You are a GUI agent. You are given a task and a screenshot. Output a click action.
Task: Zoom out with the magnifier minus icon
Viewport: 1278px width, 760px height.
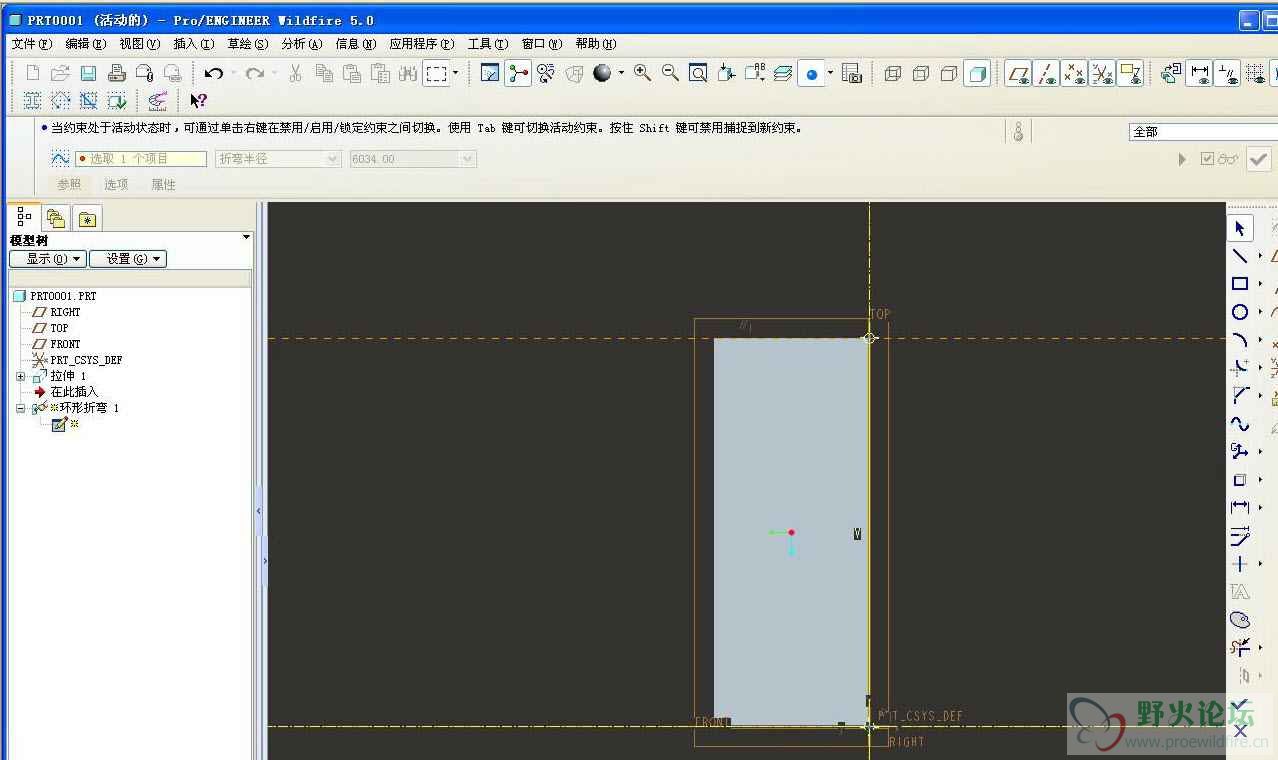[x=670, y=73]
